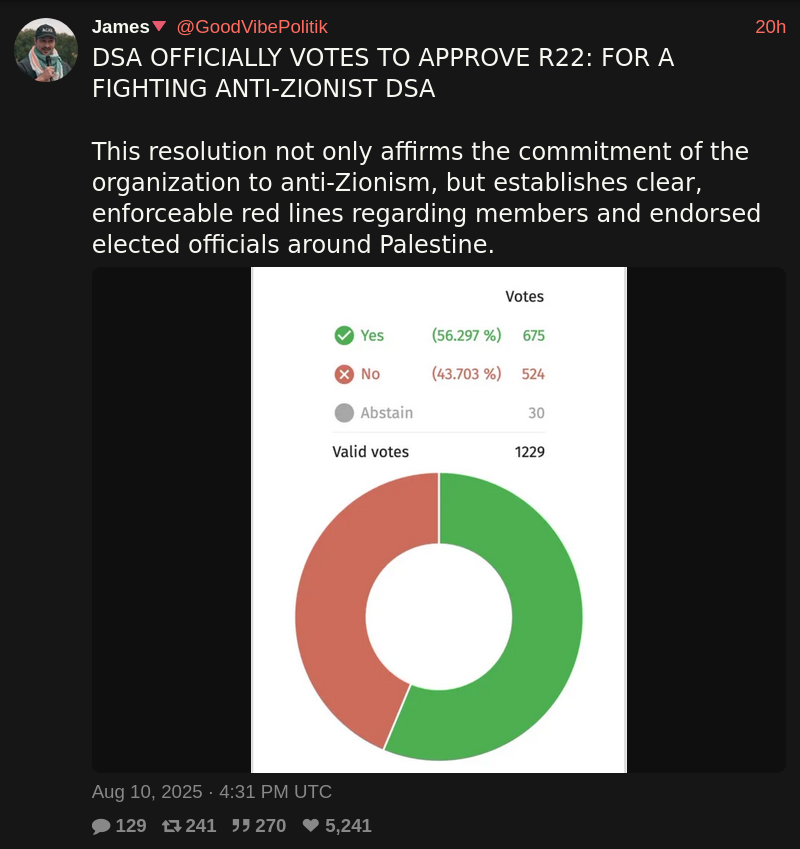
Task: Click the red triangle badge beside James
Action: click(159, 25)
